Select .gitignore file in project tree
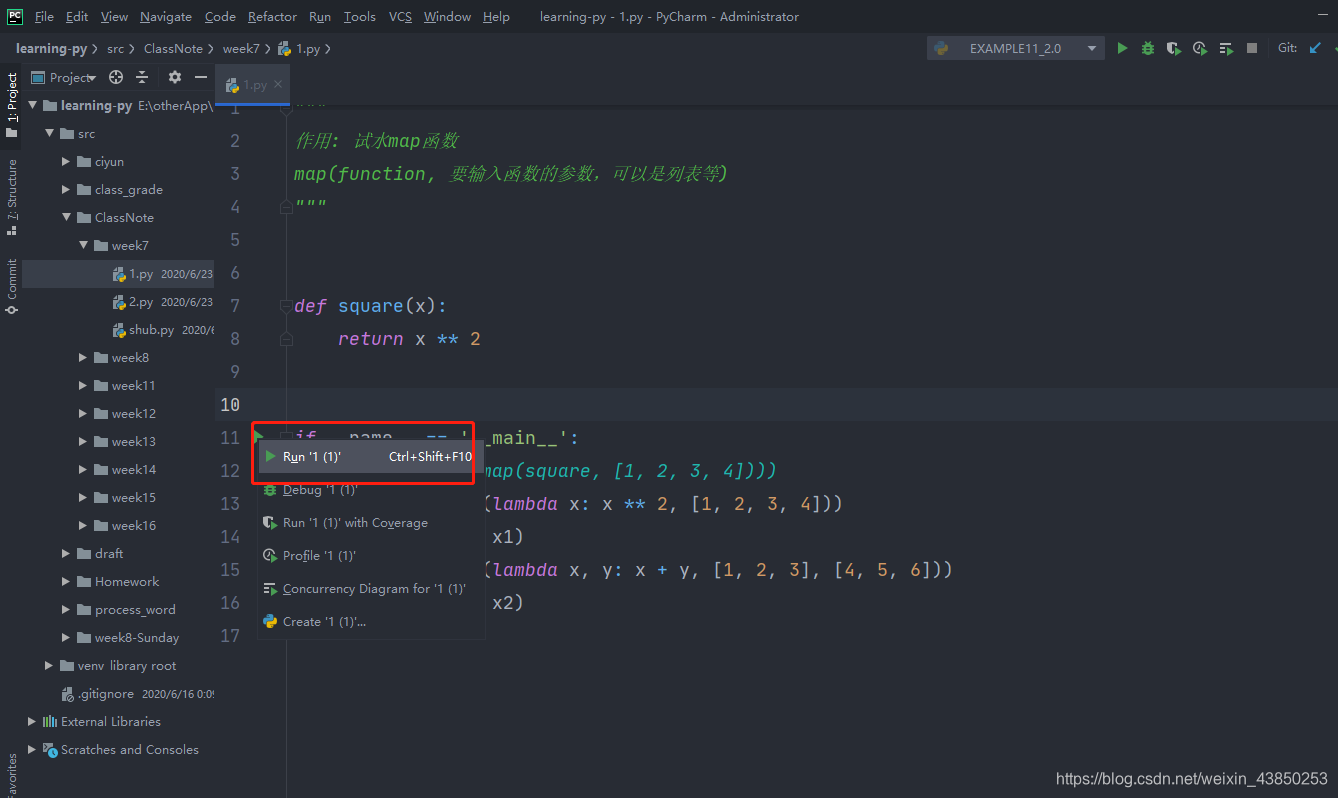The image size is (1338, 798). (118, 693)
